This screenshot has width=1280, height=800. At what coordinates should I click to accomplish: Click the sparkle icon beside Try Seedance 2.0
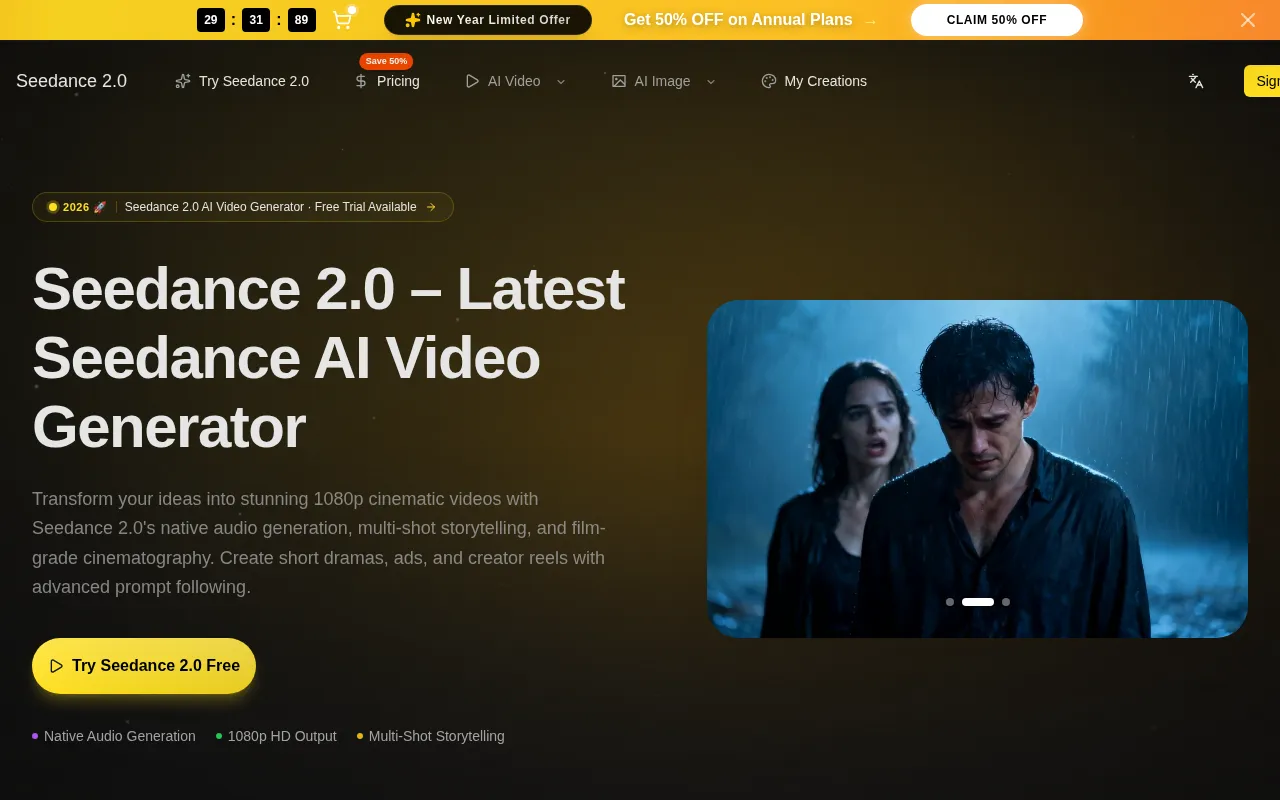coord(183,81)
